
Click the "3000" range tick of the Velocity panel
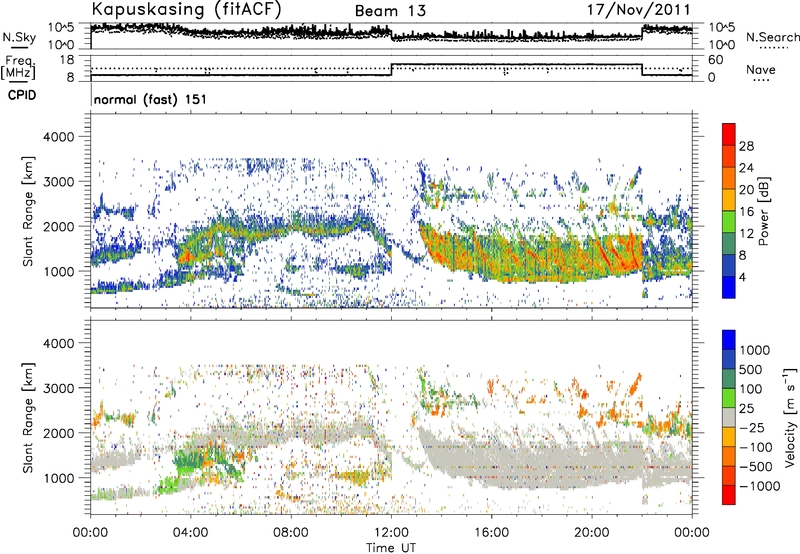[x=59, y=388]
